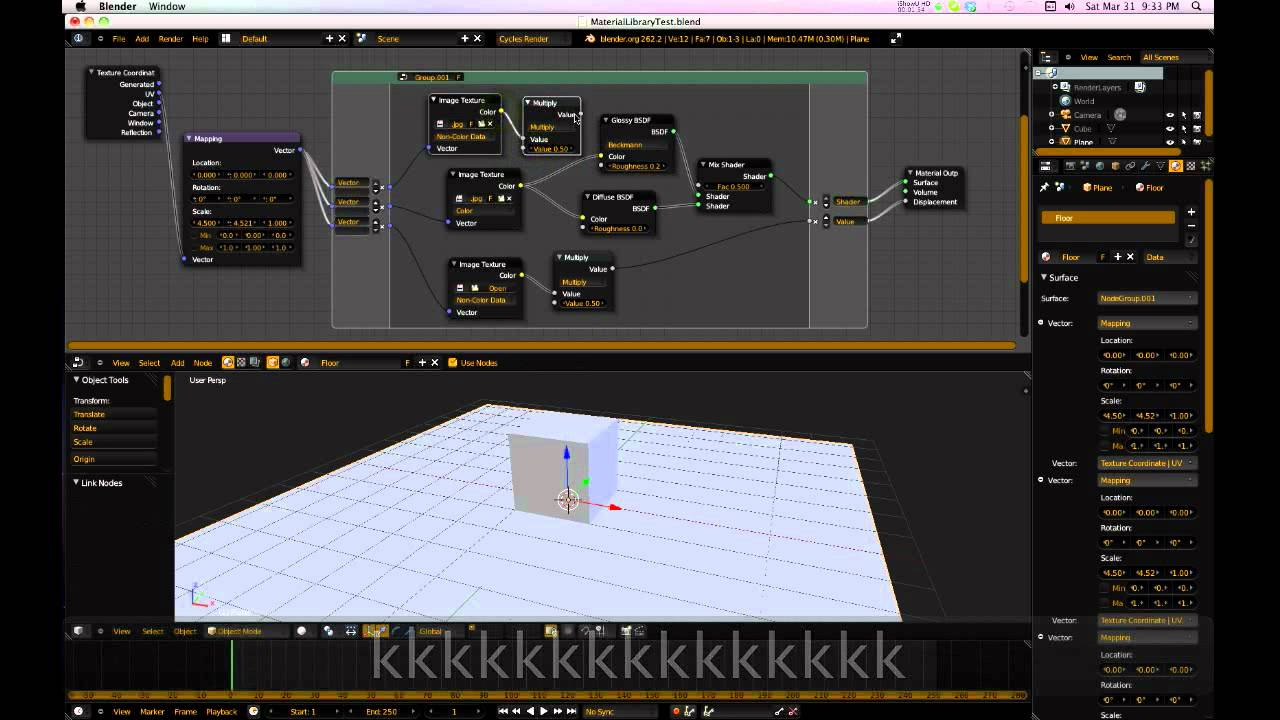The width and height of the screenshot is (1280, 720).
Task: Jump to timeline end frame
Action: (571, 711)
